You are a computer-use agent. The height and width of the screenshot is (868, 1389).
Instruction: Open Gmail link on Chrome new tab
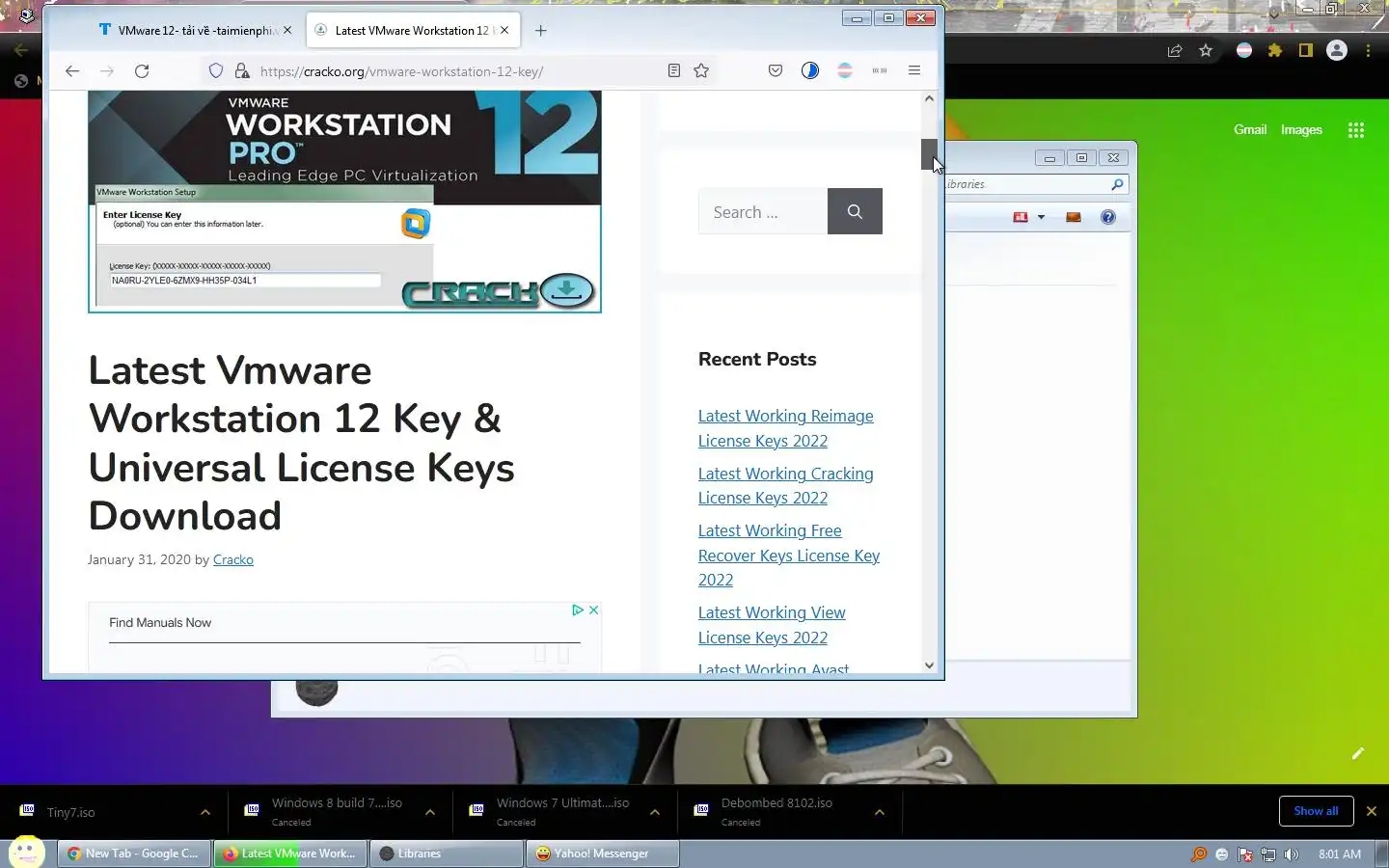point(1250,129)
